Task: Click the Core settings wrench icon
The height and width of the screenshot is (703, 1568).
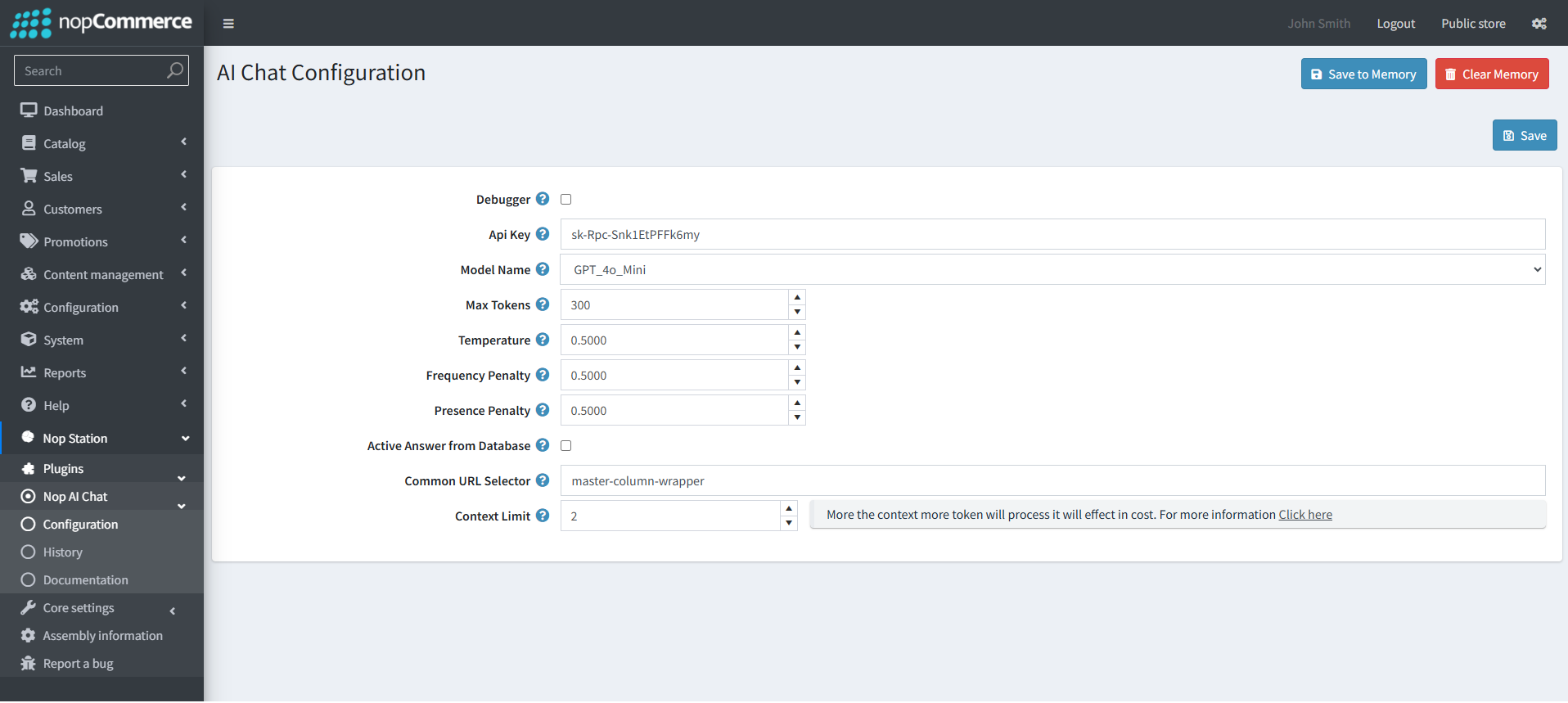Action: [29, 608]
